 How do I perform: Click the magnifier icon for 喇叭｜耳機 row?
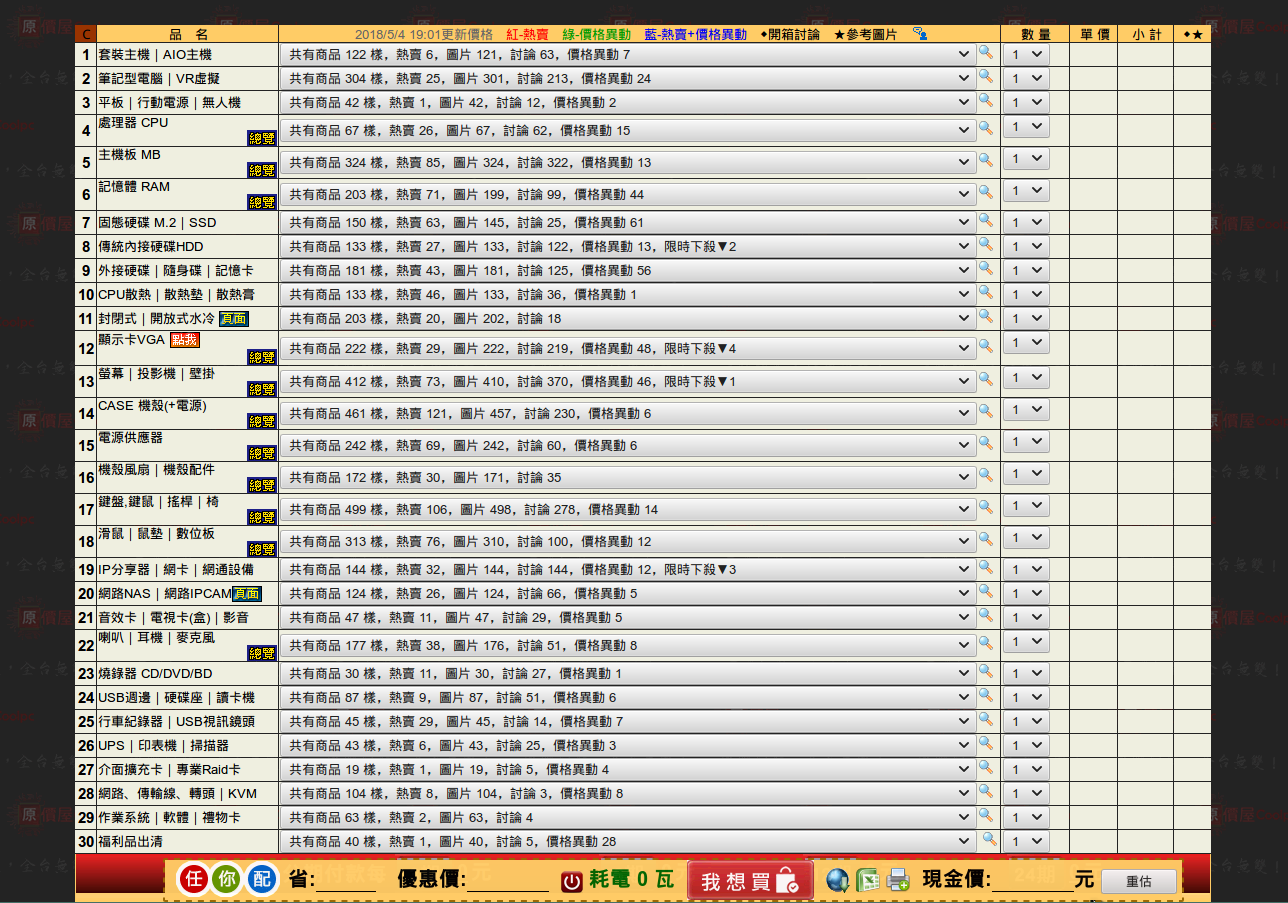pyautogui.click(x=985, y=643)
